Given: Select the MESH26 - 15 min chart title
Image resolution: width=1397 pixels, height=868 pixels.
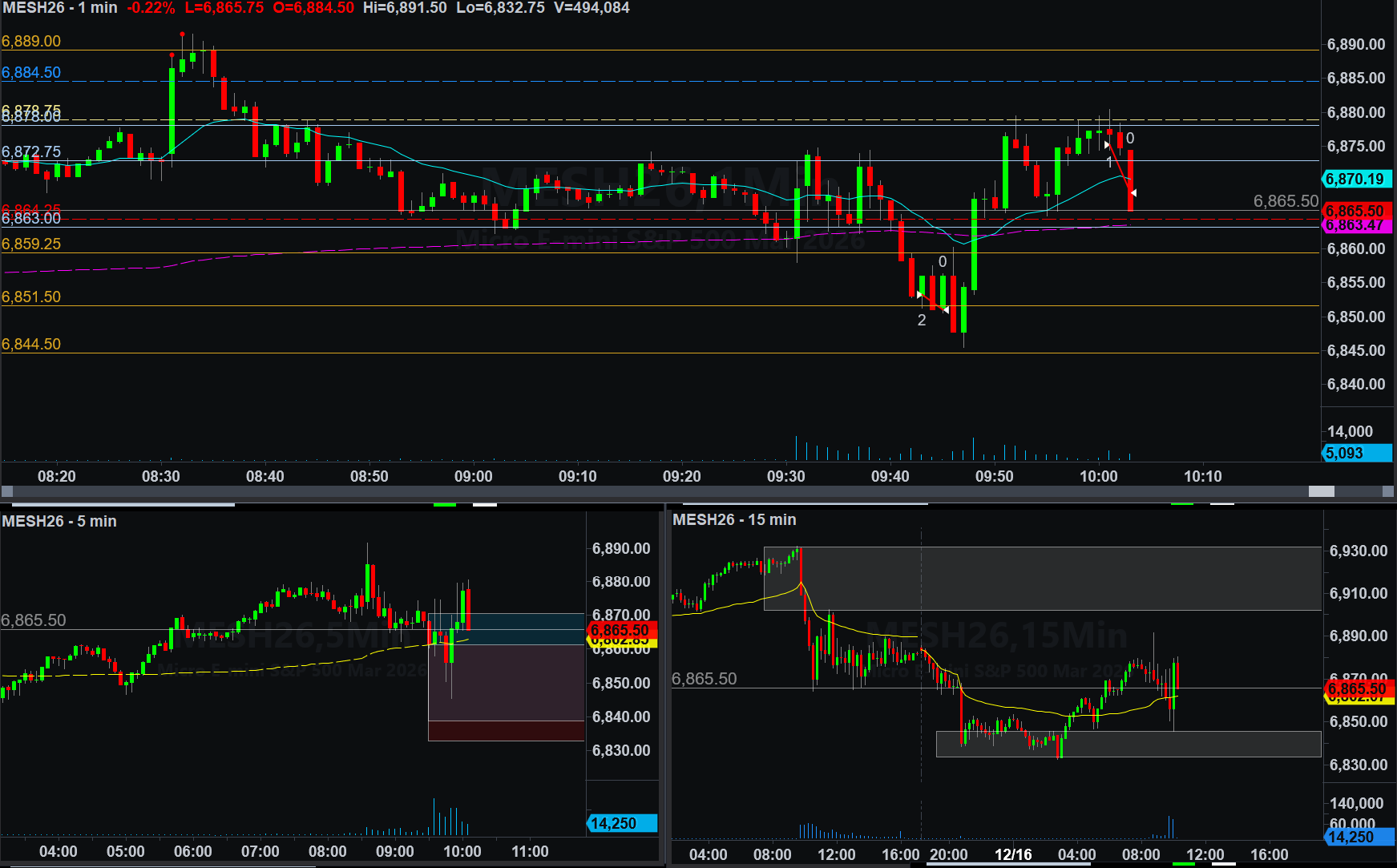Looking at the screenshot, I should [734, 519].
